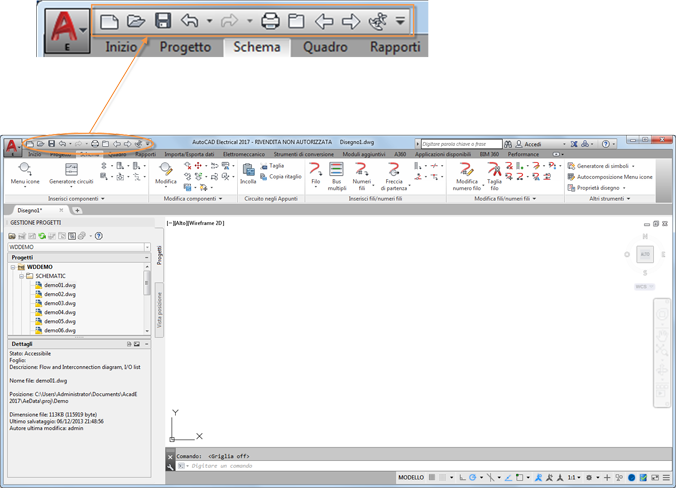The height and width of the screenshot is (488, 676).
Task: Select the Filo wire tool
Action: pyautogui.click(x=316, y=174)
